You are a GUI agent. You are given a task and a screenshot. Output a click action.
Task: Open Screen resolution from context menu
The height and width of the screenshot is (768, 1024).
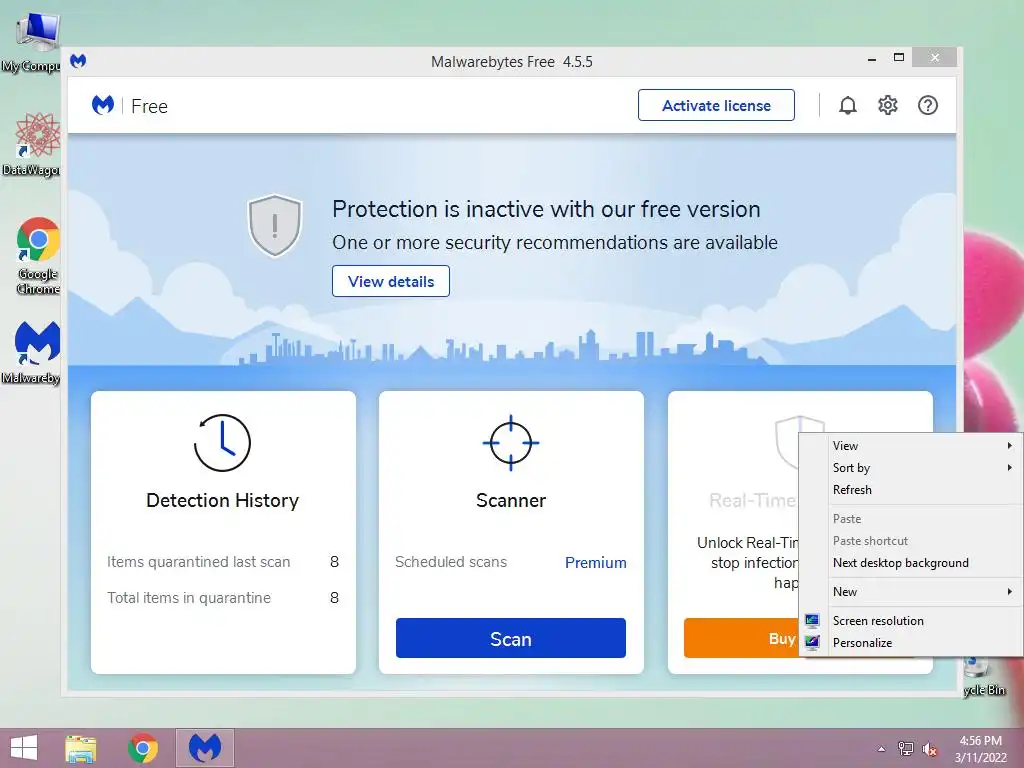click(911, 620)
